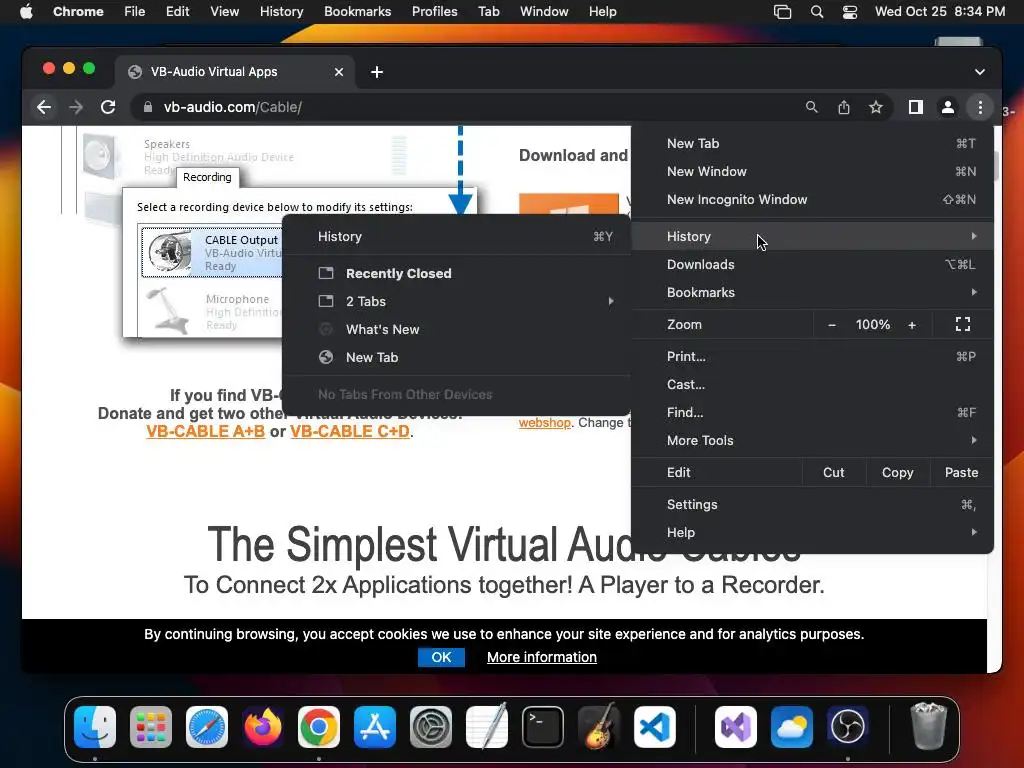The height and width of the screenshot is (768, 1024).
Task: Launch Safari from the Dock
Action: coord(207,726)
